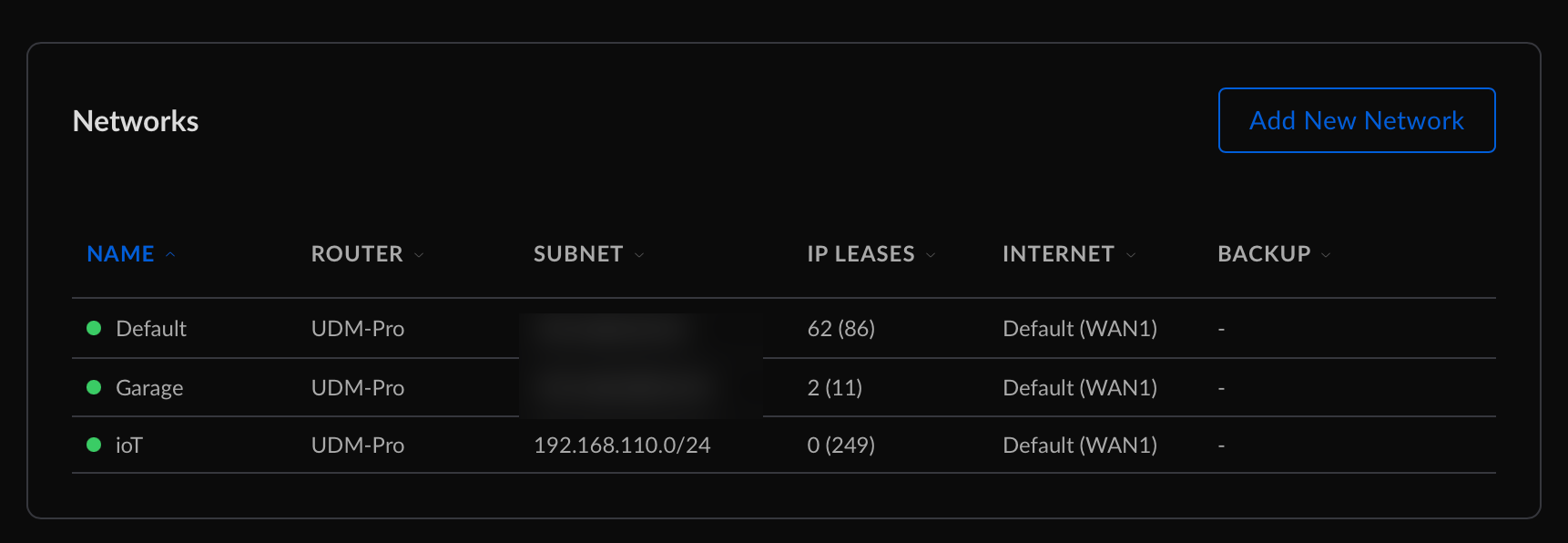Click the SUBNET column sort chevron
The height and width of the screenshot is (543, 1568).
click(x=639, y=255)
